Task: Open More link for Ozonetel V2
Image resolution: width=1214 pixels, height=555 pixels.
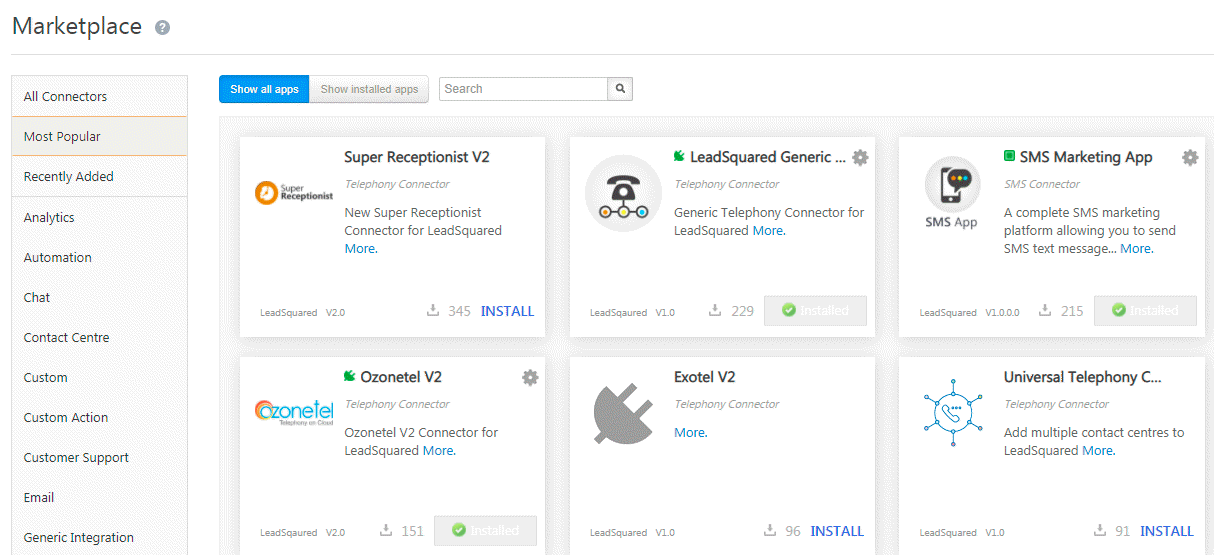Action: (439, 451)
